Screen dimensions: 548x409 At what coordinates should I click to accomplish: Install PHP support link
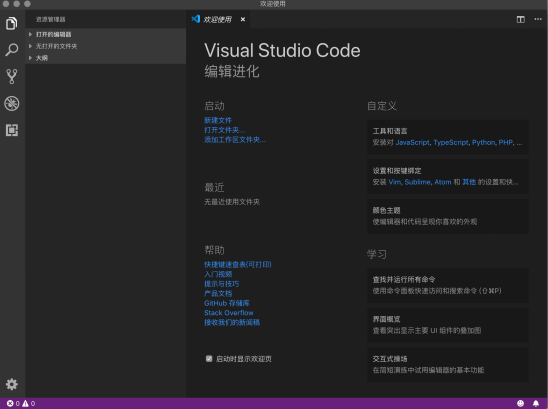coord(506,143)
